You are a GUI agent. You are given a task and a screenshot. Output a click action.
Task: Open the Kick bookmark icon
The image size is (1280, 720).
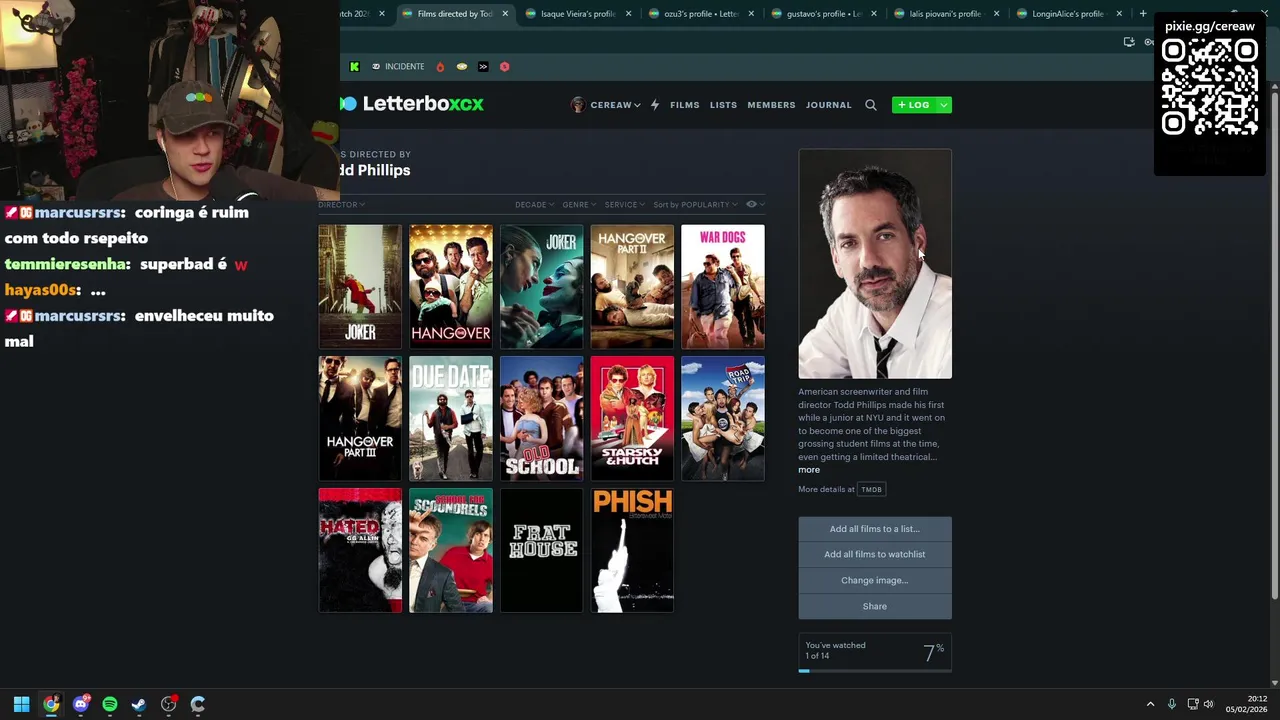pyautogui.click(x=354, y=67)
